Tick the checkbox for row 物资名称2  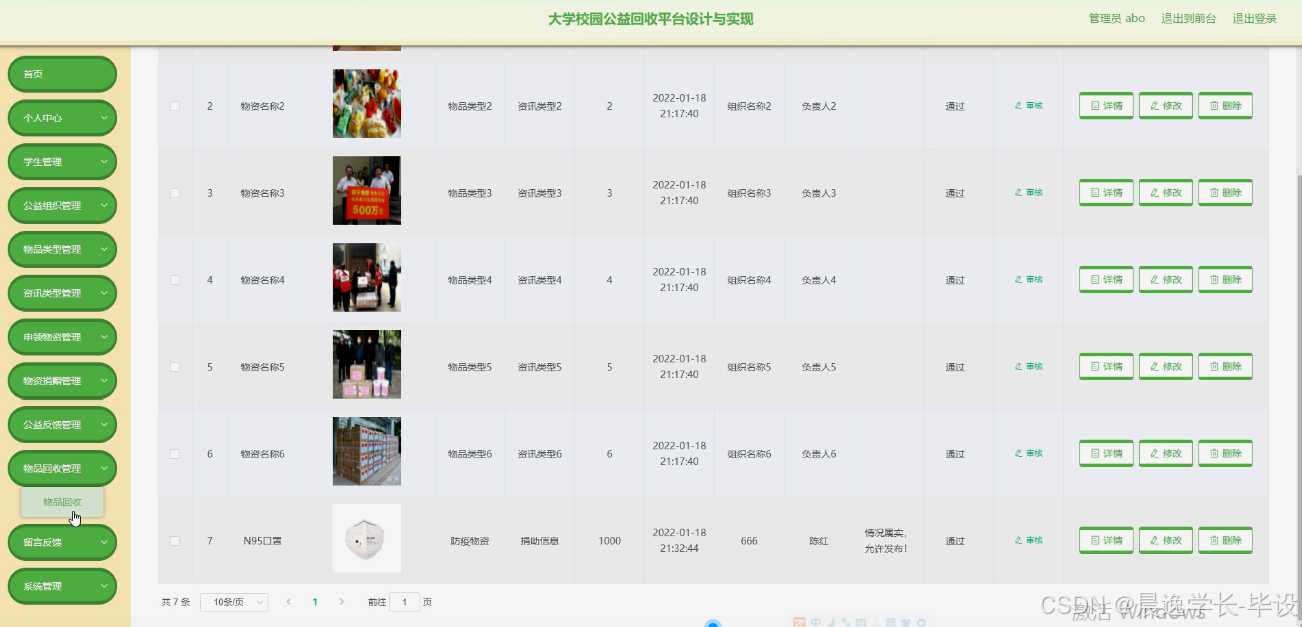click(x=175, y=106)
